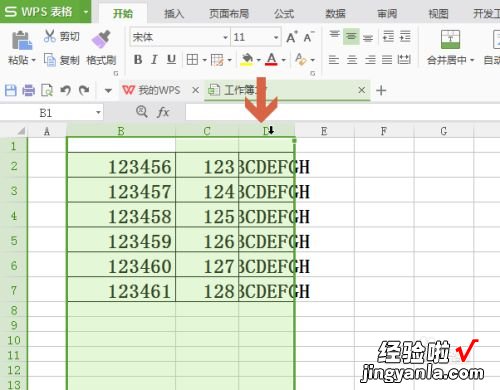
Task: Open the Paste dropdown arrow
Action: click(33, 61)
